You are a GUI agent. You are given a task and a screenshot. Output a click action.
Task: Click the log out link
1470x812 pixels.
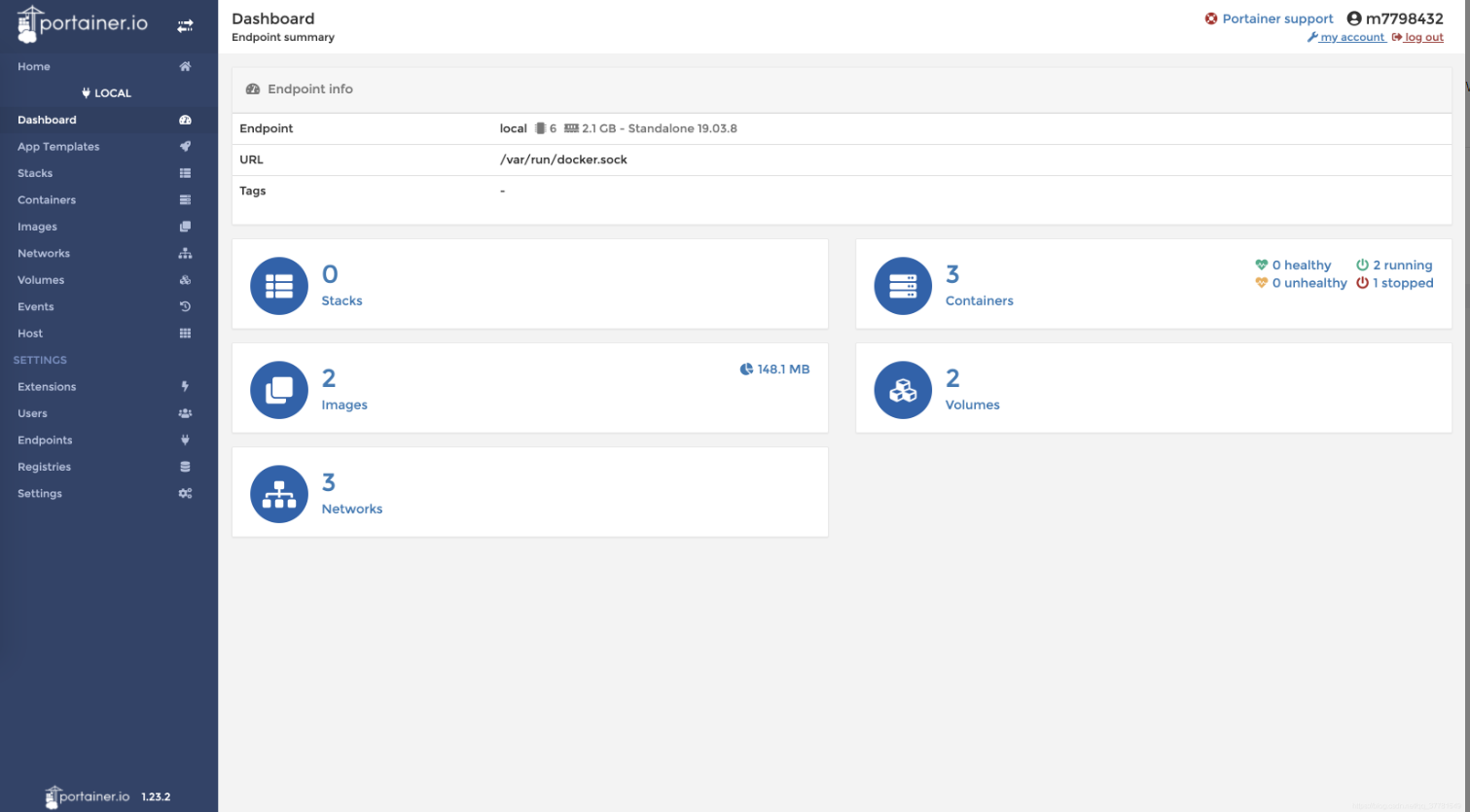[1423, 38]
